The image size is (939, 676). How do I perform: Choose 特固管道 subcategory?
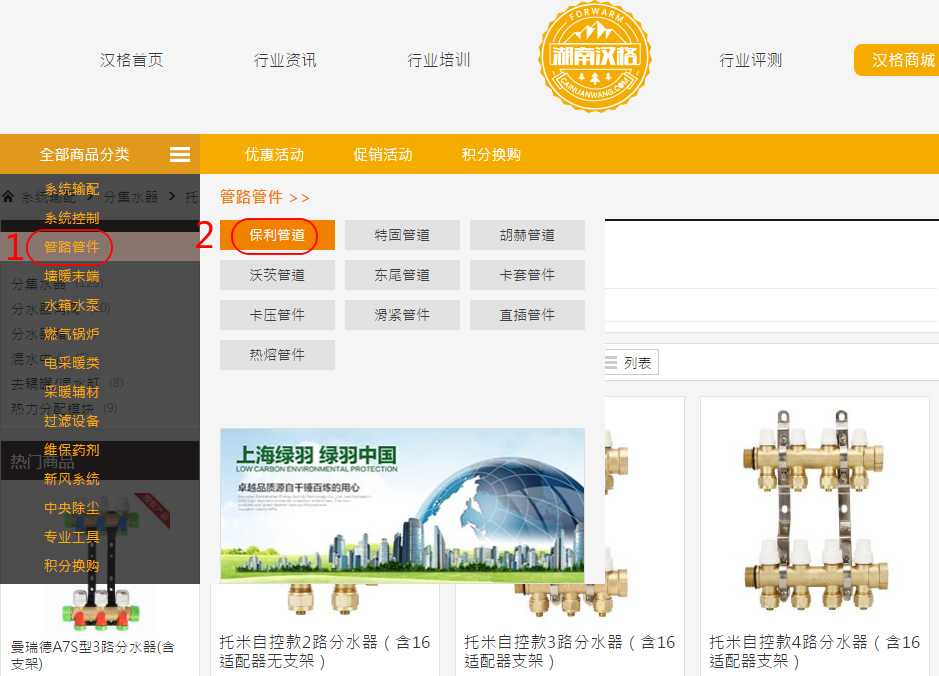[402, 235]
